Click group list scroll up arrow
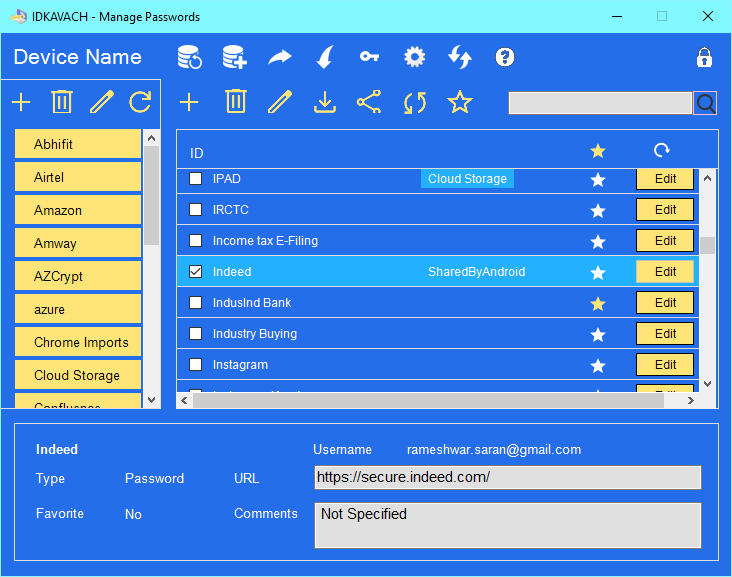 (x=151, y=138)
